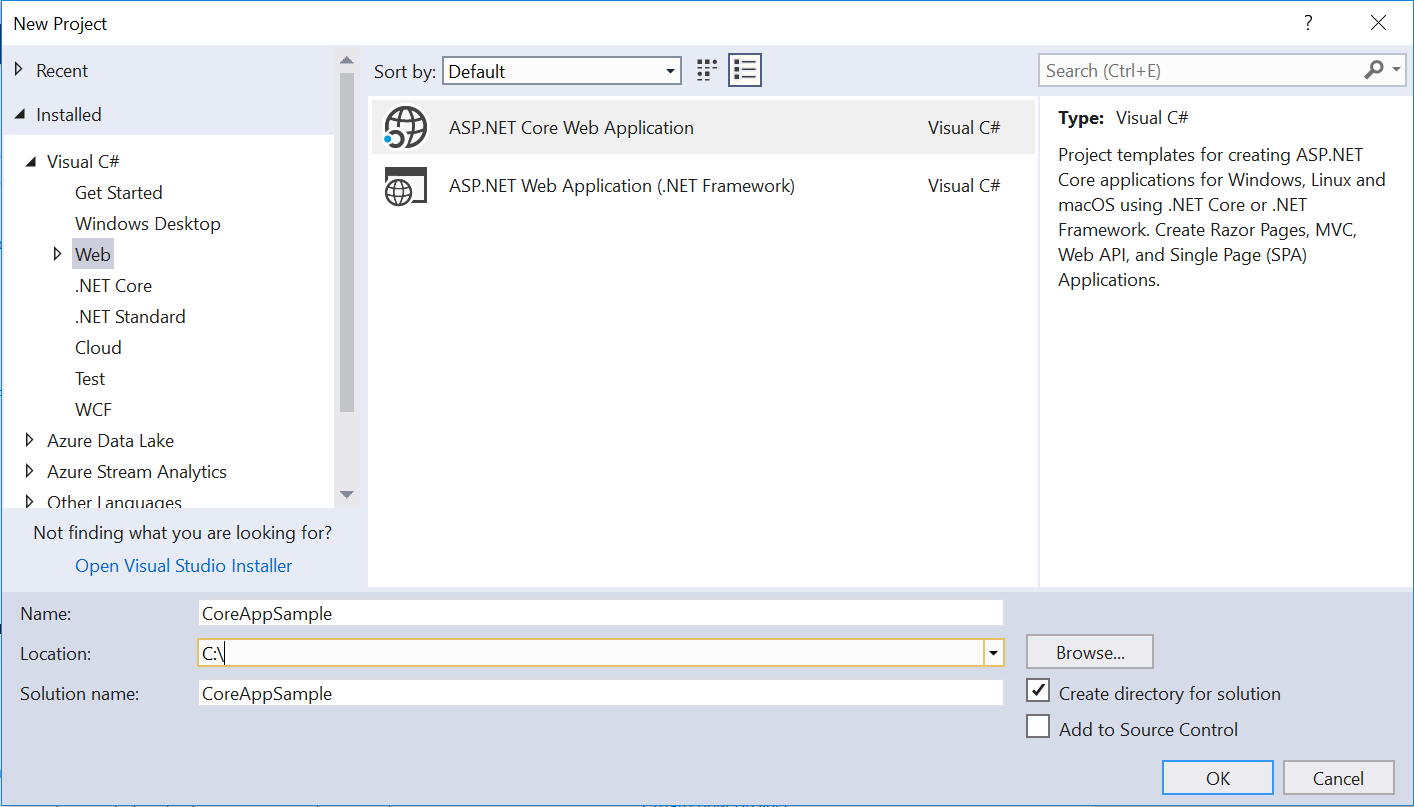Viewport: 1414px width, 807px height.
Task: Click the ASP.NET Web Application (.NET Framework) row
Action: (x=703, y=186)
